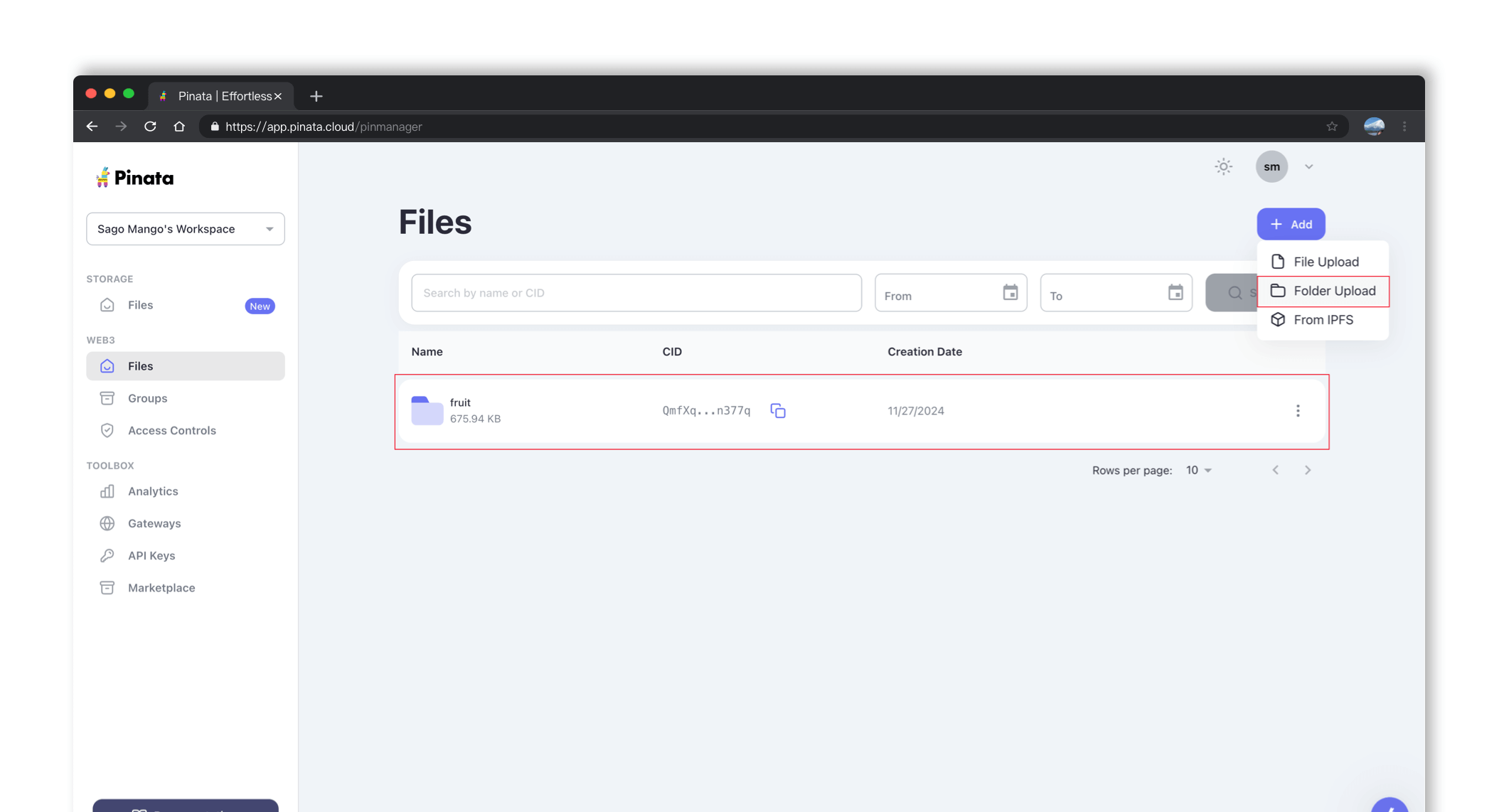
Task: Bookmark page with star icon
Action: point(1332,127)
